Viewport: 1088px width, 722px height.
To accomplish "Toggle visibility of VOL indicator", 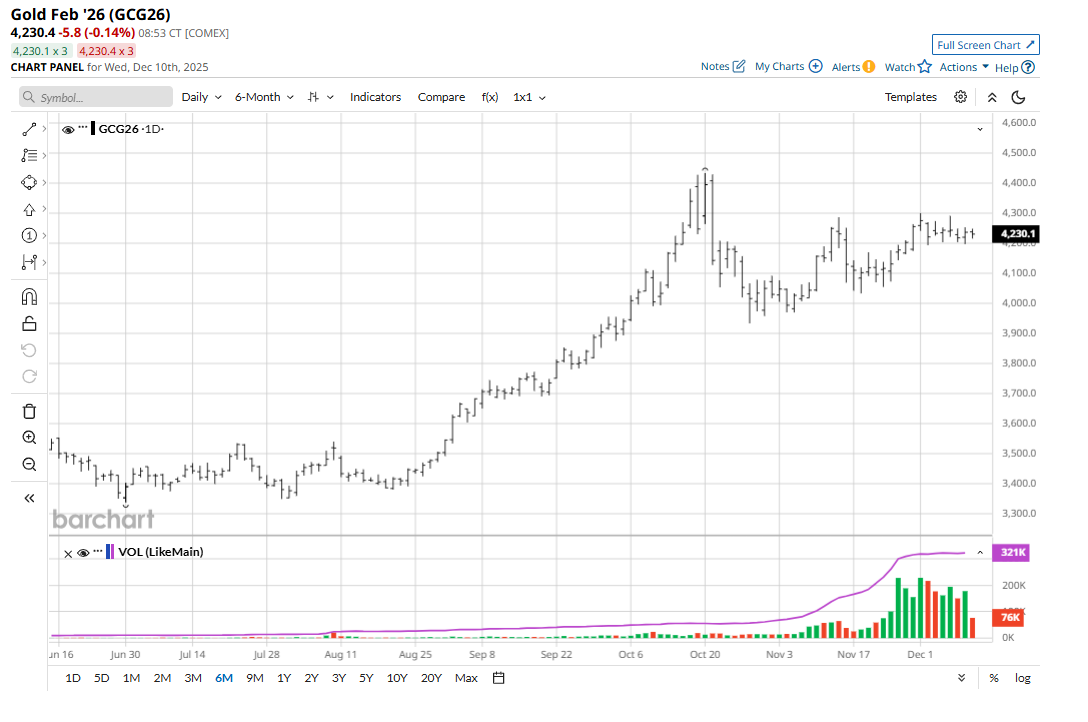I will [x=83, y=553].
